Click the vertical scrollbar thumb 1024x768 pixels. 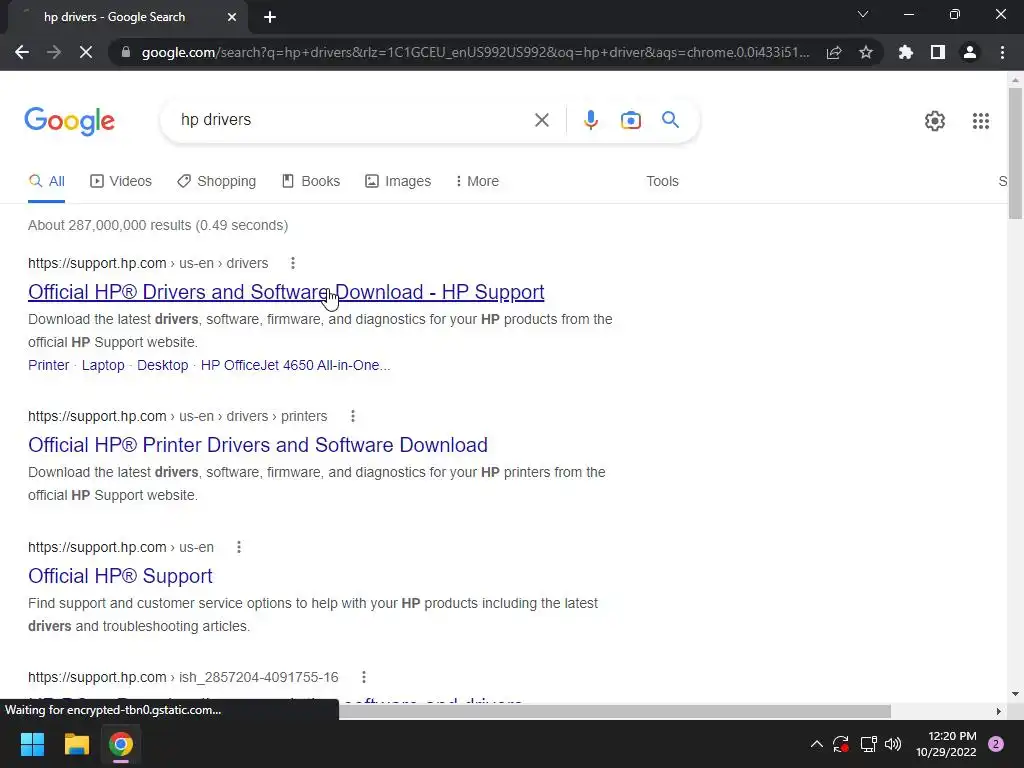coord(1015,153)
